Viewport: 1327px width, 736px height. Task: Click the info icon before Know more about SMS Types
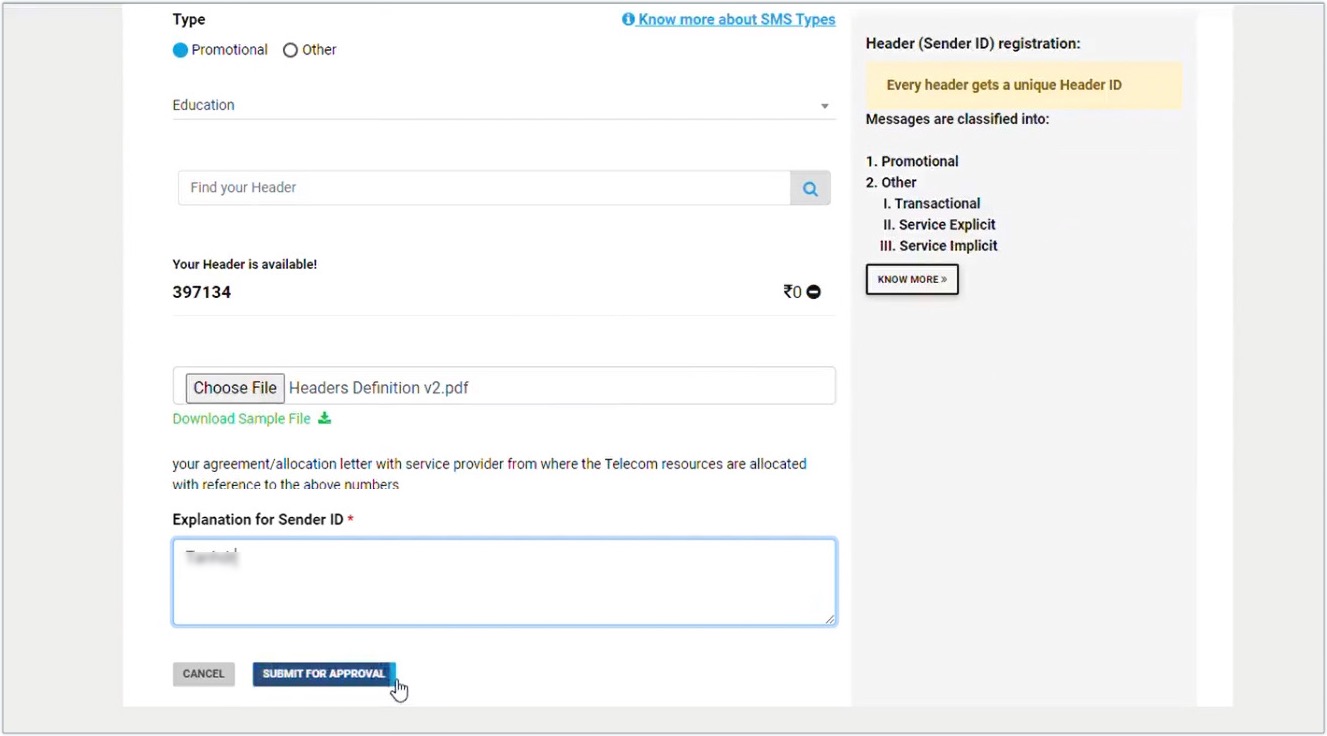coord(628,19)
